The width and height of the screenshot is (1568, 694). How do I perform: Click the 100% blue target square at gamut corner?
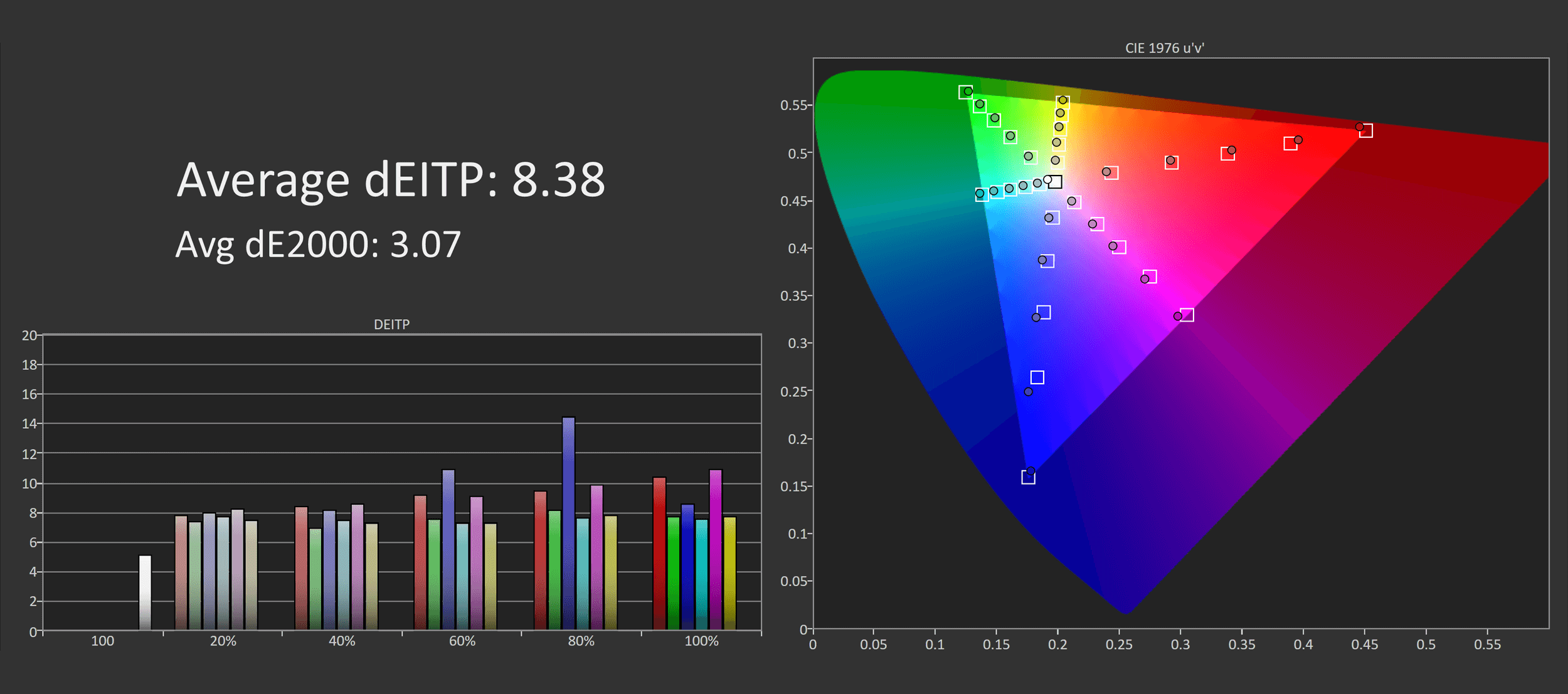pos(1028,478)
